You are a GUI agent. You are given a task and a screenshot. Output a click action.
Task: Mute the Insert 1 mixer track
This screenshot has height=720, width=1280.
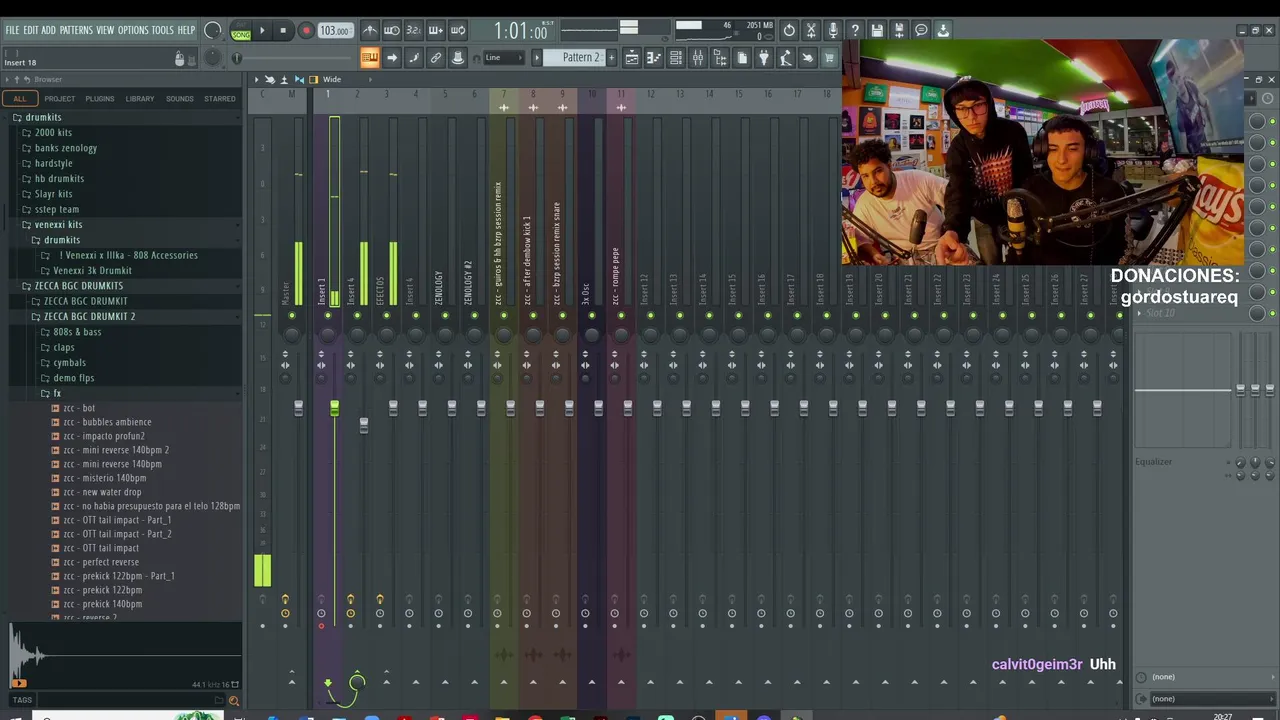pyautogui.click(x=327, y=316)
